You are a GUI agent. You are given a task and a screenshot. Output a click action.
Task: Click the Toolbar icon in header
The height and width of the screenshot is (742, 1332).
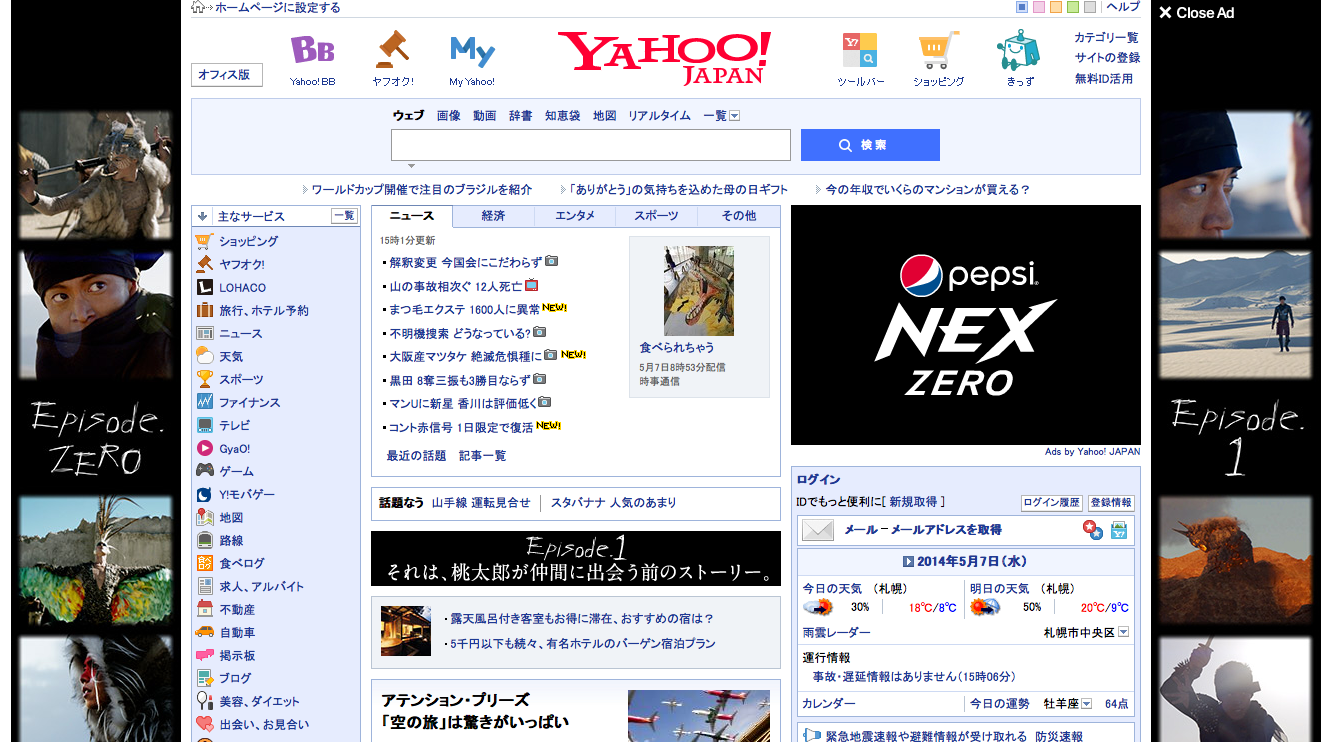tap(860, 50)
